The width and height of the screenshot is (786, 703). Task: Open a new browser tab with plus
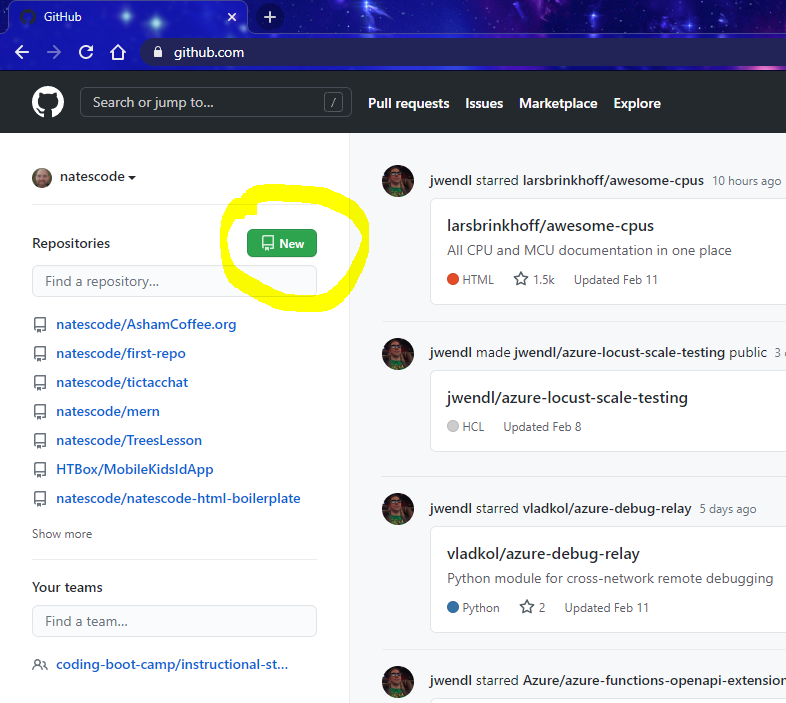270,17
